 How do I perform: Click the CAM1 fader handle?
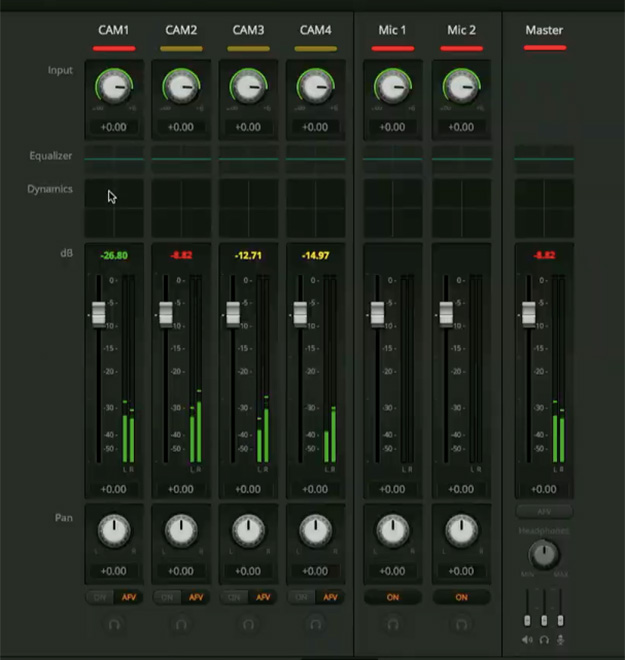click(x=99, y=314)
